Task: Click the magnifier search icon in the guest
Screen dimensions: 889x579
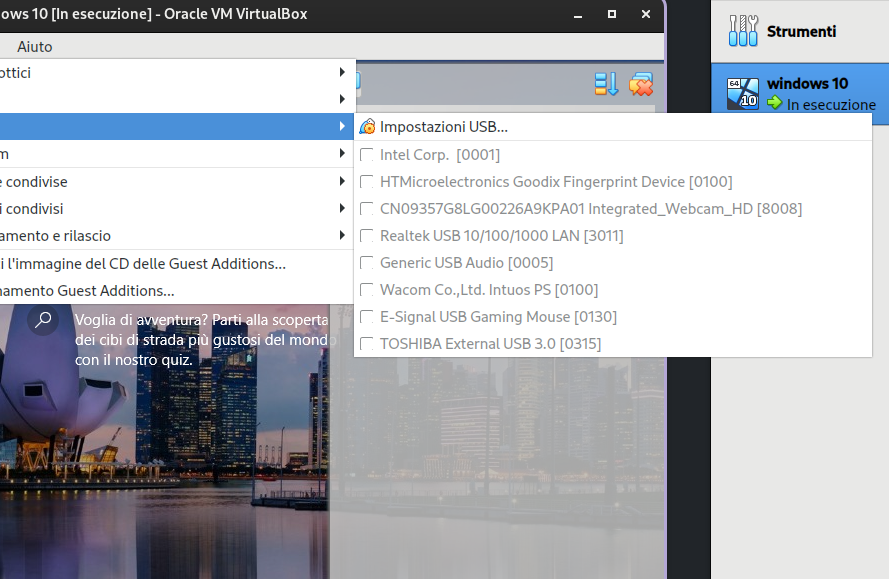Action: tap(43, 320)
